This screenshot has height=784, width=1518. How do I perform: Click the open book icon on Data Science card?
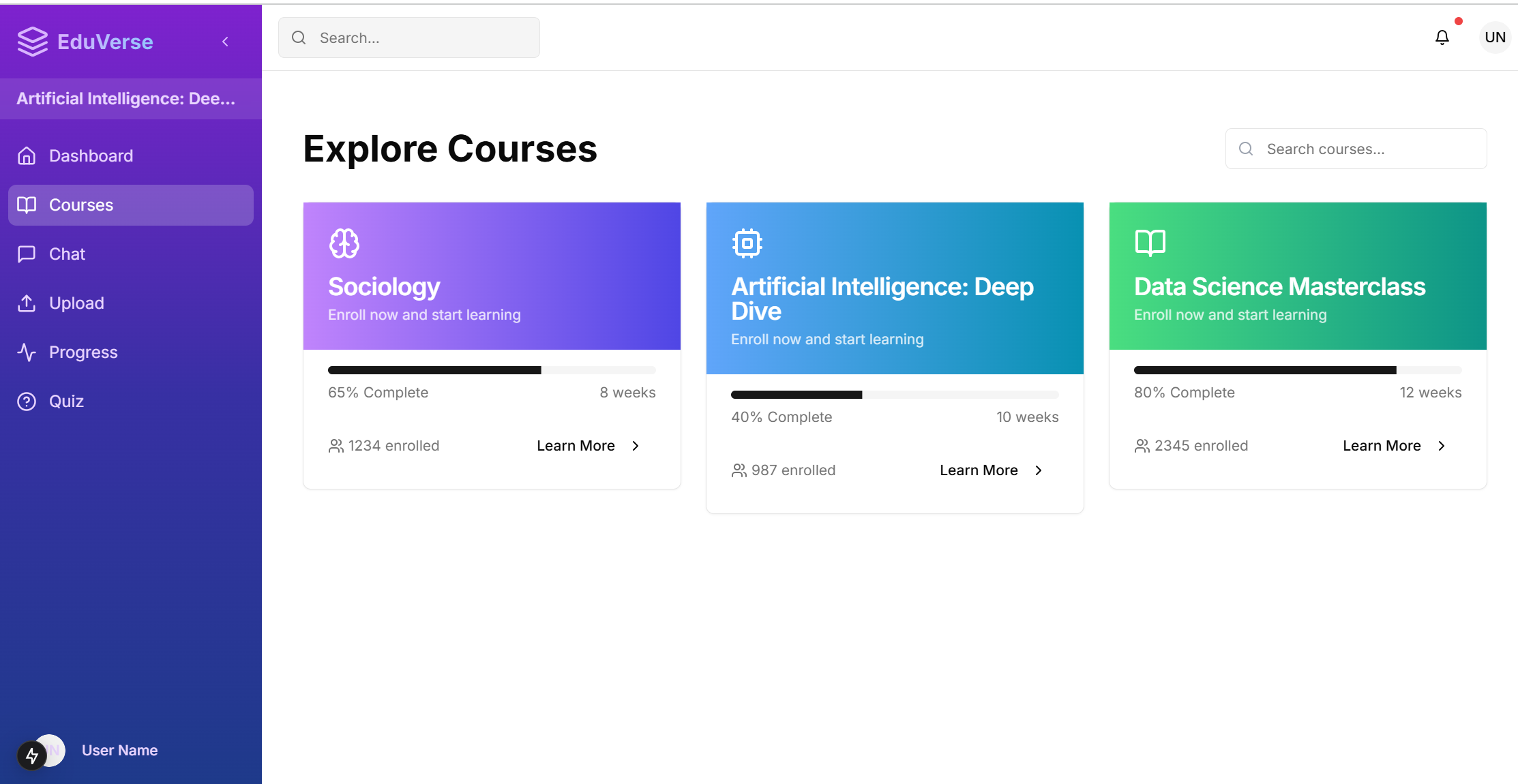pyautogui.click(x=1150, y=243)
